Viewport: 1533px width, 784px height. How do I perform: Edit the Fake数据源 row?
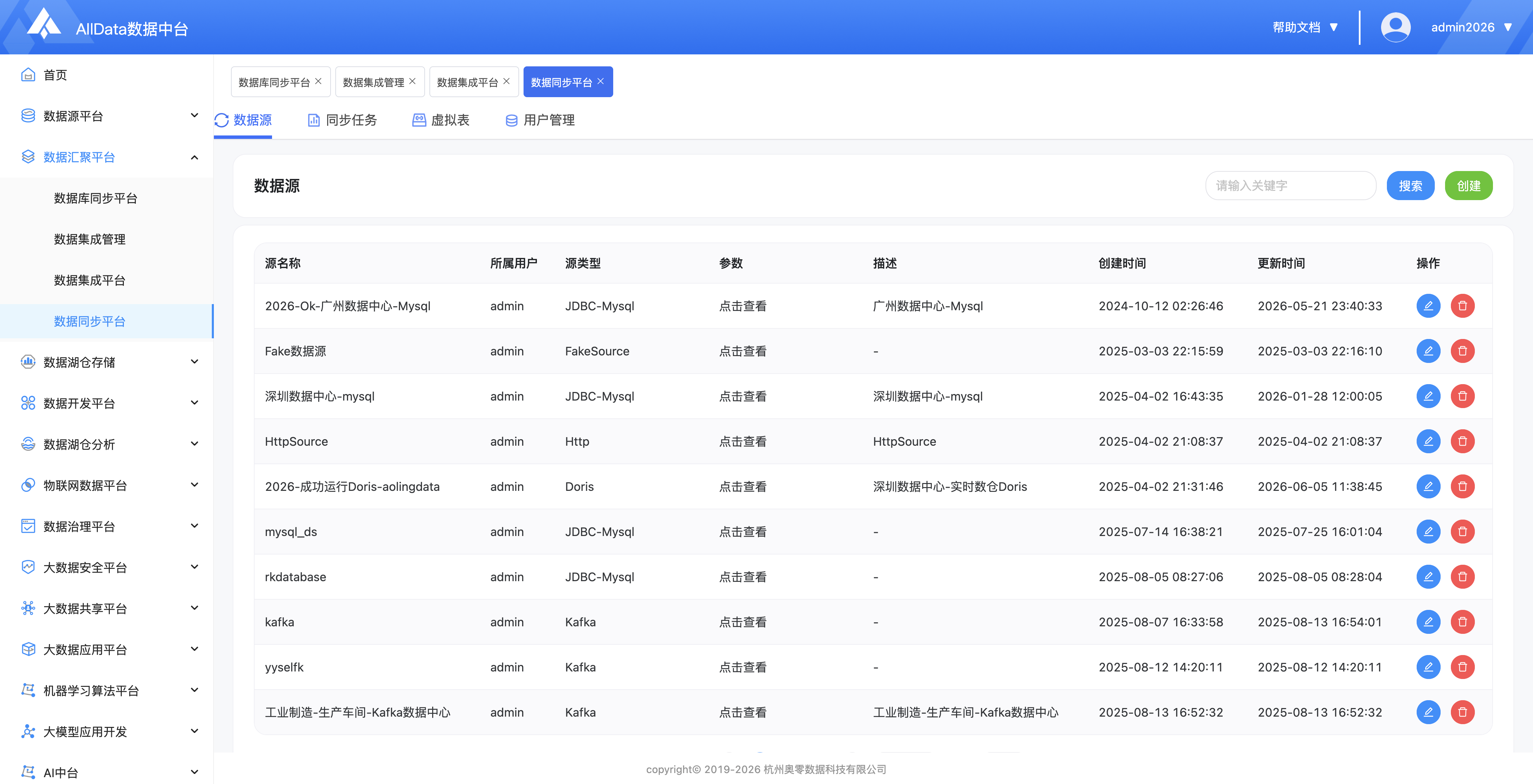point(1428,351)
